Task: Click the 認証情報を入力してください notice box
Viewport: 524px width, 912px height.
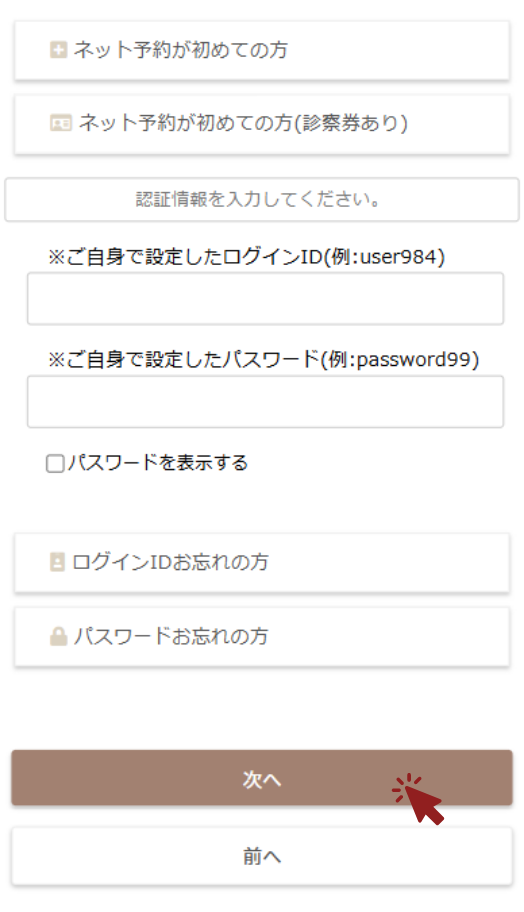Action: tap(262, 200)
